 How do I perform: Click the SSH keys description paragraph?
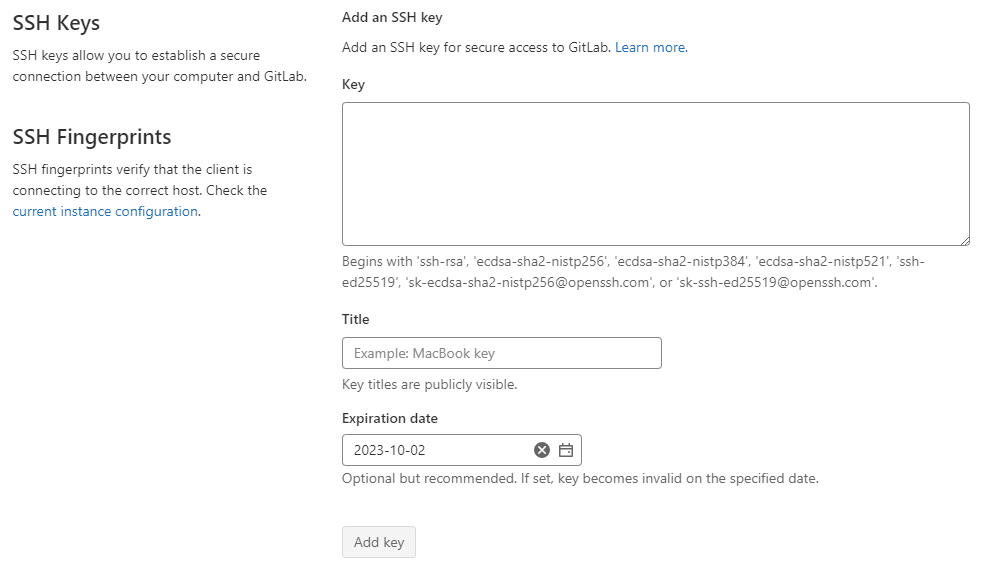(159, 66)
